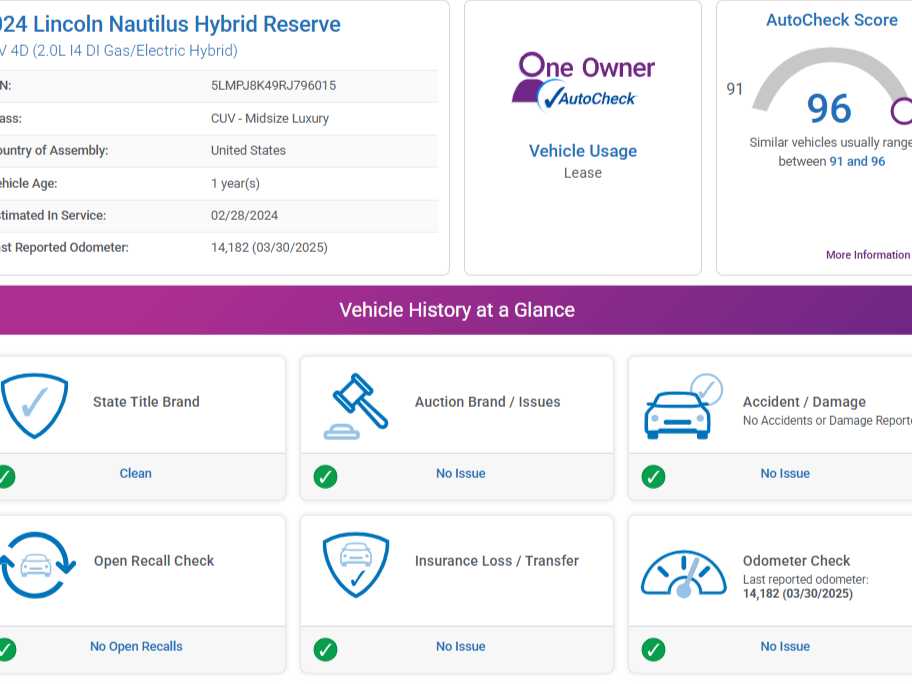912x684 pixels.
Task: Click green checkmark beside Accident No Issue
Action: pos(653,476)
